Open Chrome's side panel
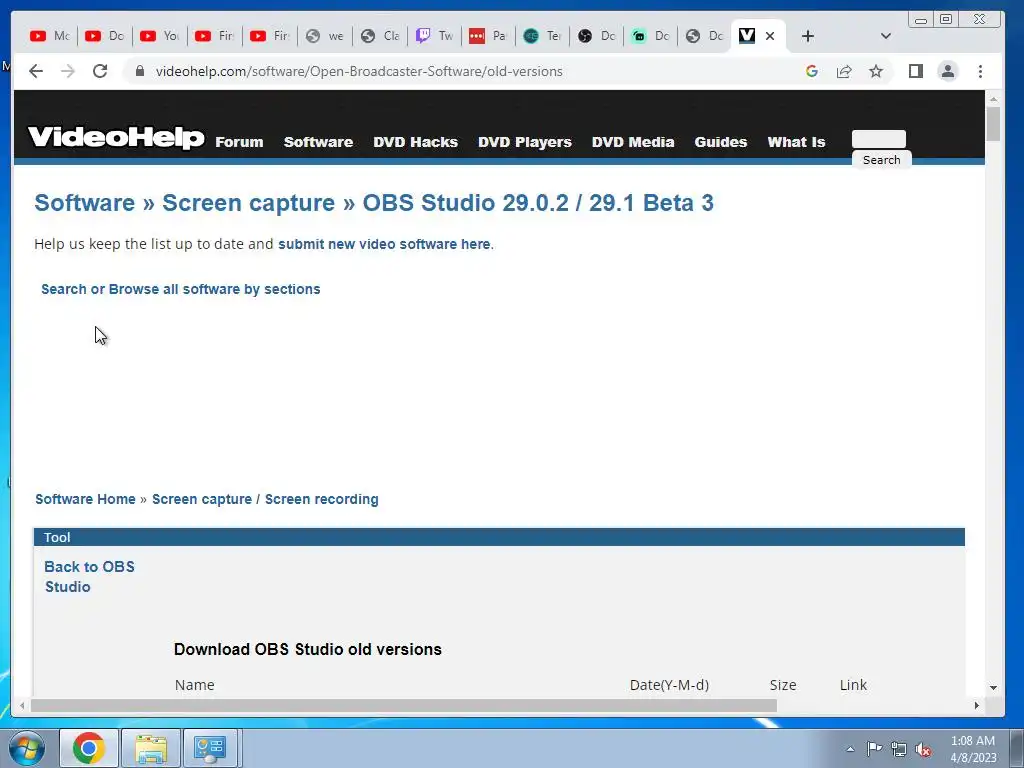Screen dimensions: 1024x768 (x=916, y=71)
